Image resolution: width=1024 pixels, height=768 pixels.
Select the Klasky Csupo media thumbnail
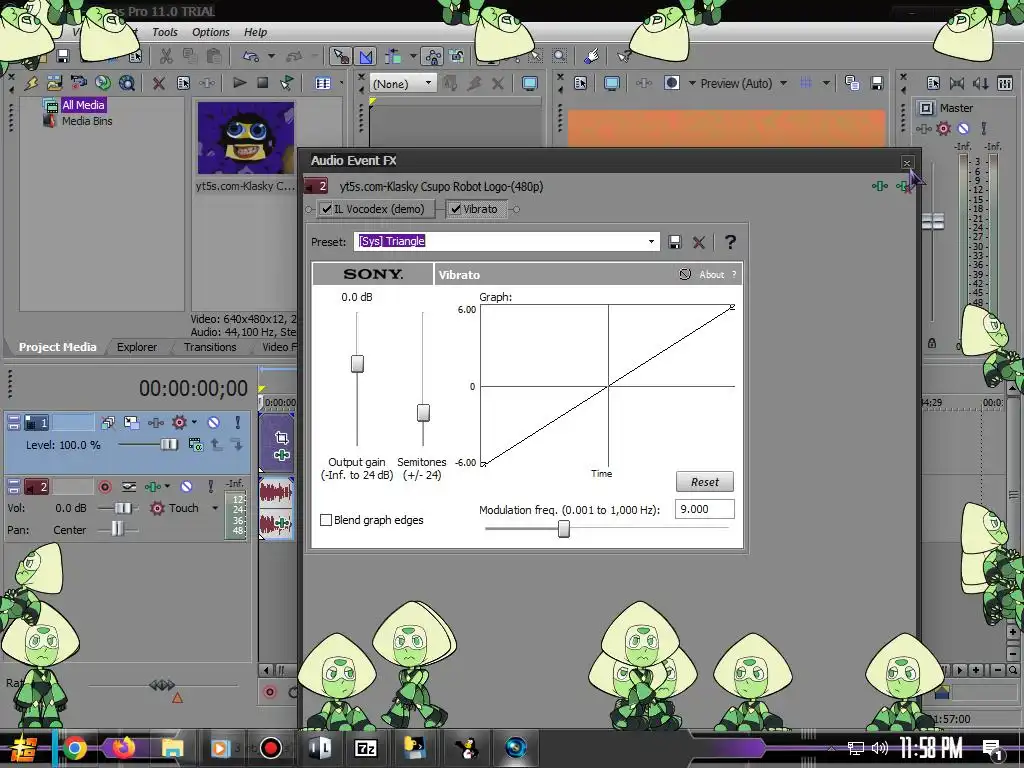coord(246,138)
